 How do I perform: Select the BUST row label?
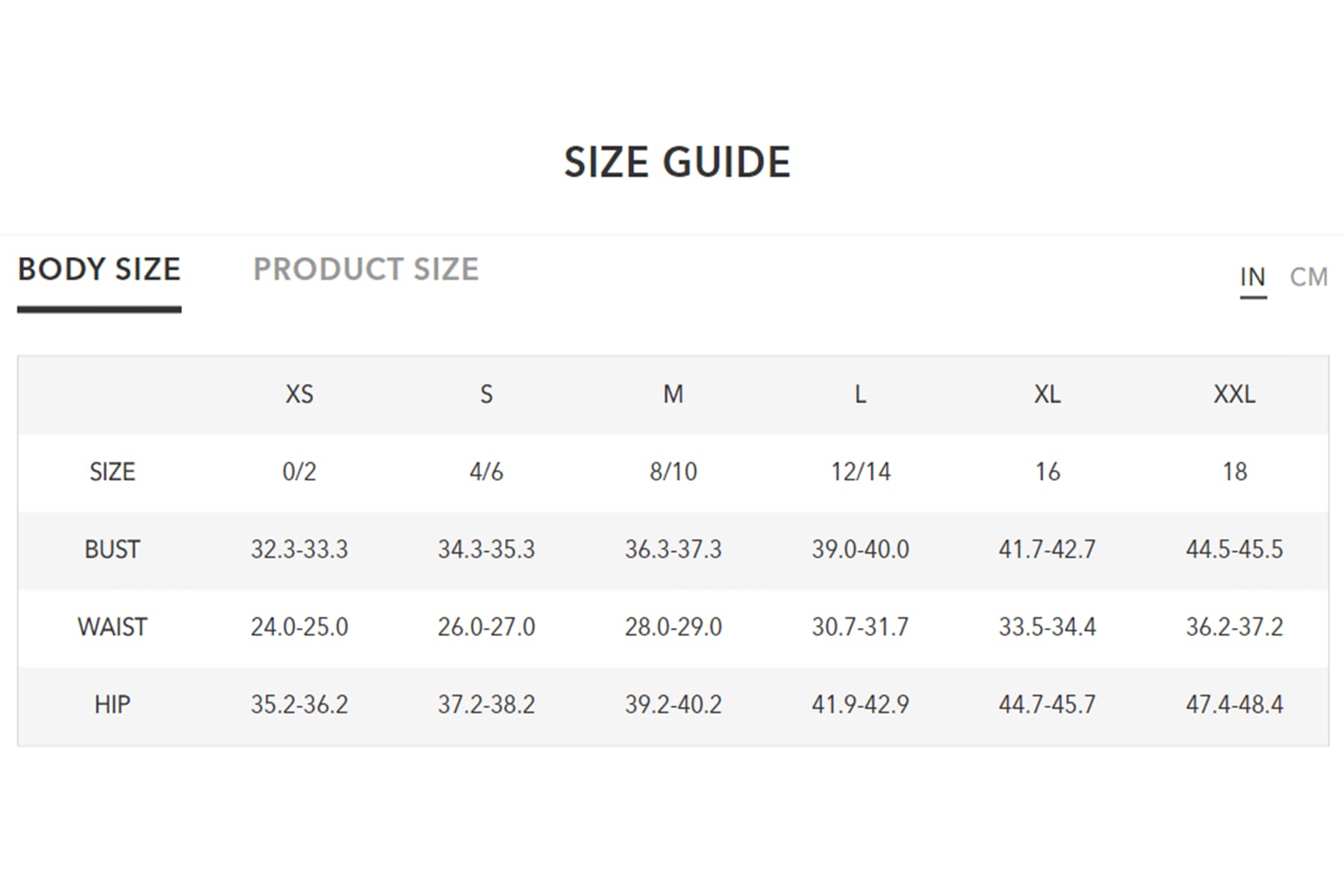[112, 550]
